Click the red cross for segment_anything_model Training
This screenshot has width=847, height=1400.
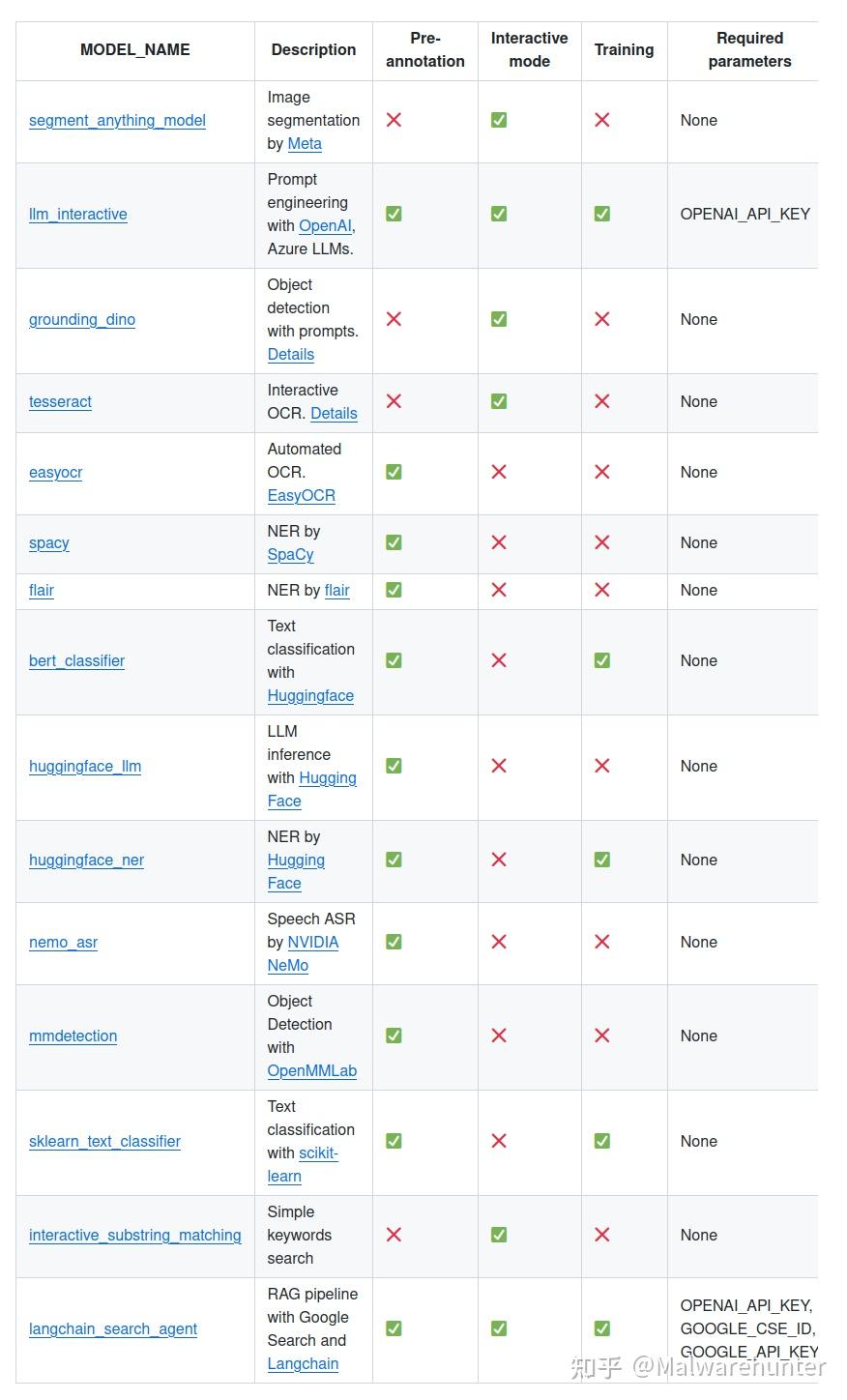(x=602, y=120)
